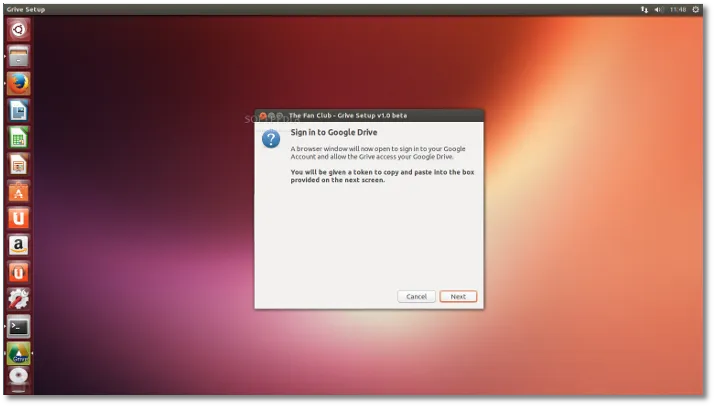The image size is (714, 406).
Task: Launch Firefox web browser
Action: tap(18, 83)
